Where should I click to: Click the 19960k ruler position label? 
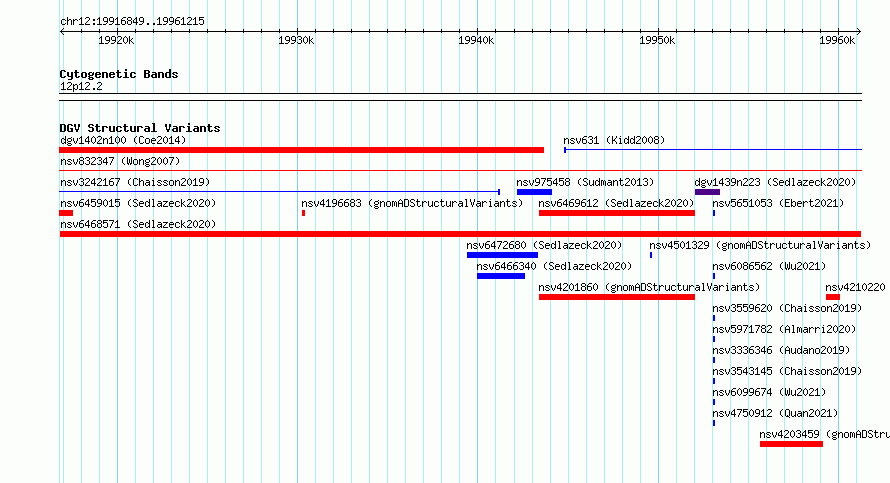point(837,40)
